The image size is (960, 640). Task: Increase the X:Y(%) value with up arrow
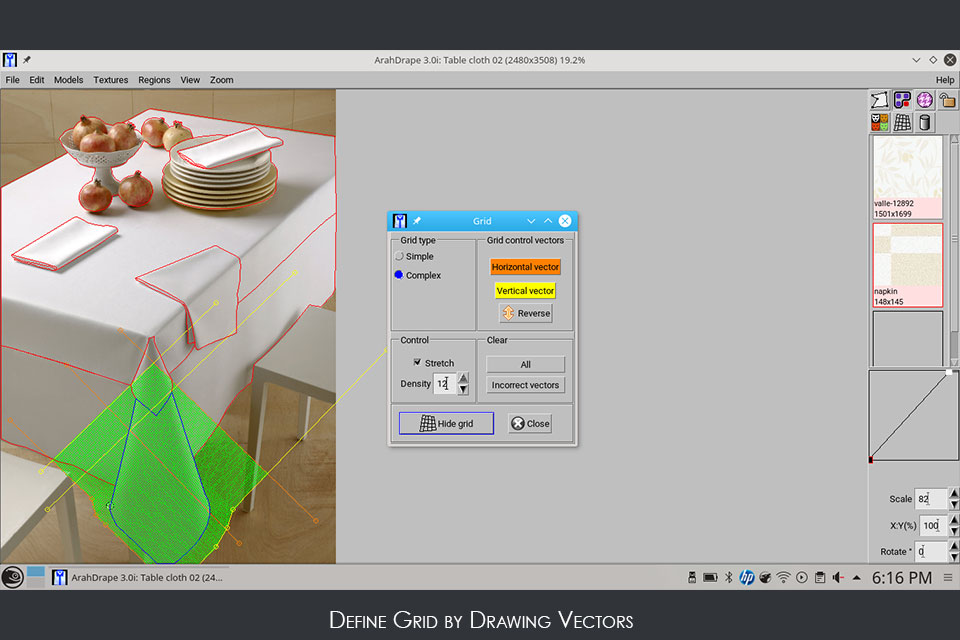click(954, 519)
